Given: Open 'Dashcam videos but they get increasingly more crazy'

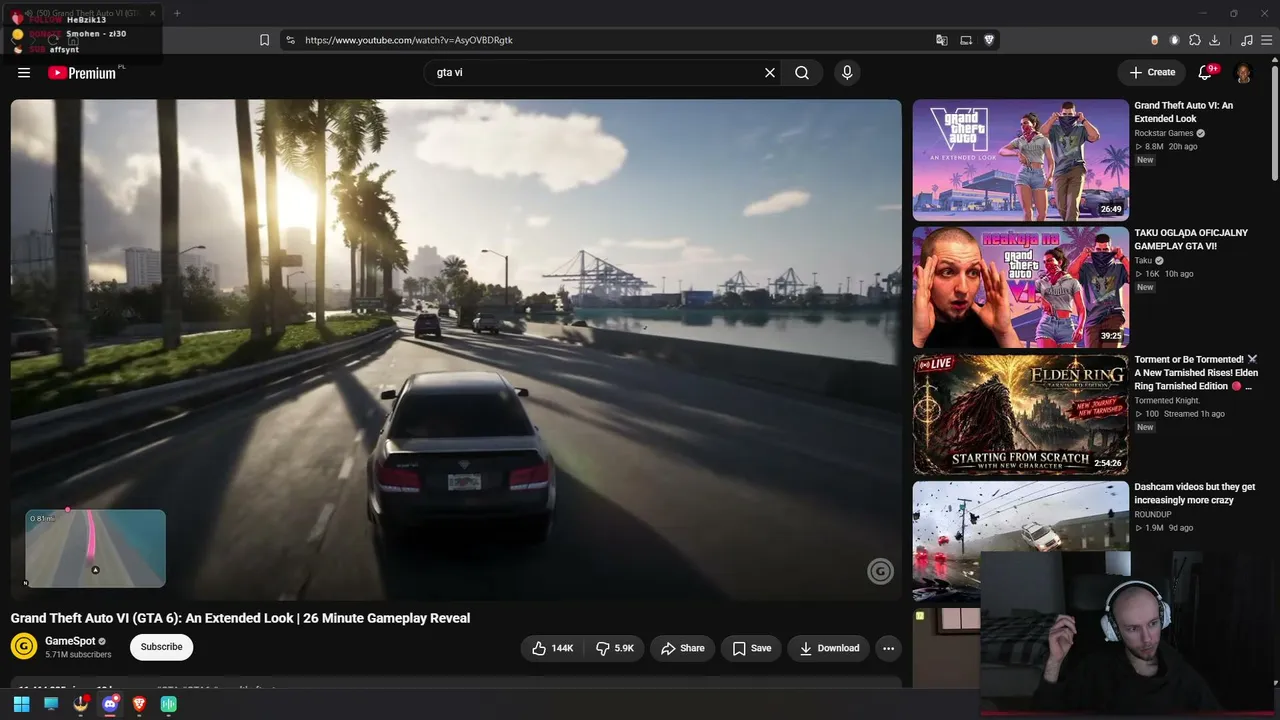Looking at the screenshot, I should pos(1194,493).
